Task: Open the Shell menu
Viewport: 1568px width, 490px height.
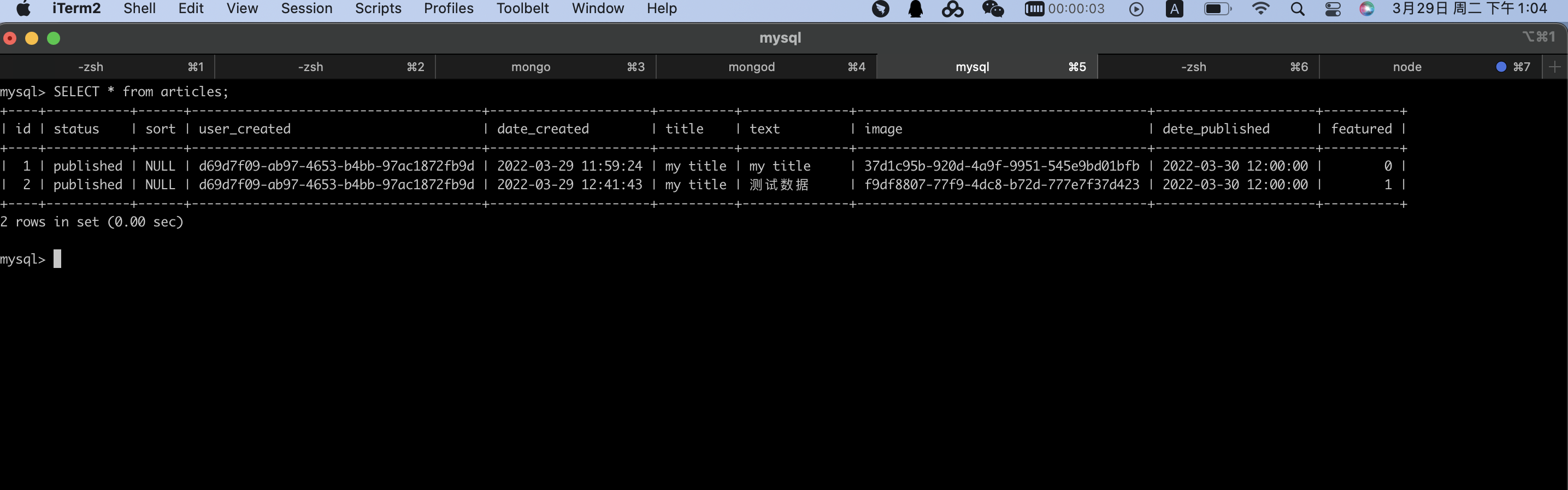Action: click(x=139, y=9)
